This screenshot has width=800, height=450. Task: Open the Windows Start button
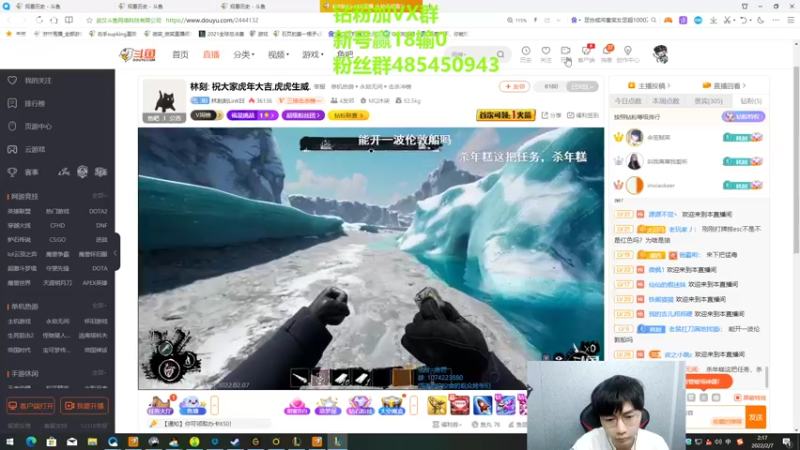coord(10,442)
